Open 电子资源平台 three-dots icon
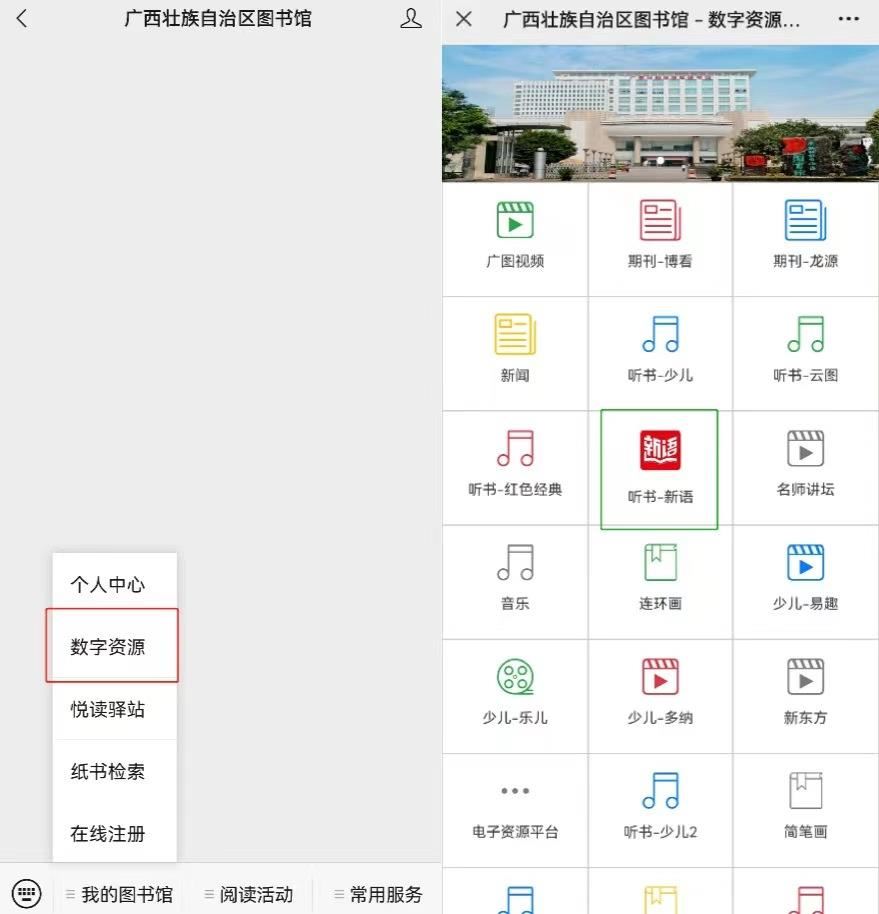The width and height of the screenshot is (879, 914). click(x=515, y=791)
